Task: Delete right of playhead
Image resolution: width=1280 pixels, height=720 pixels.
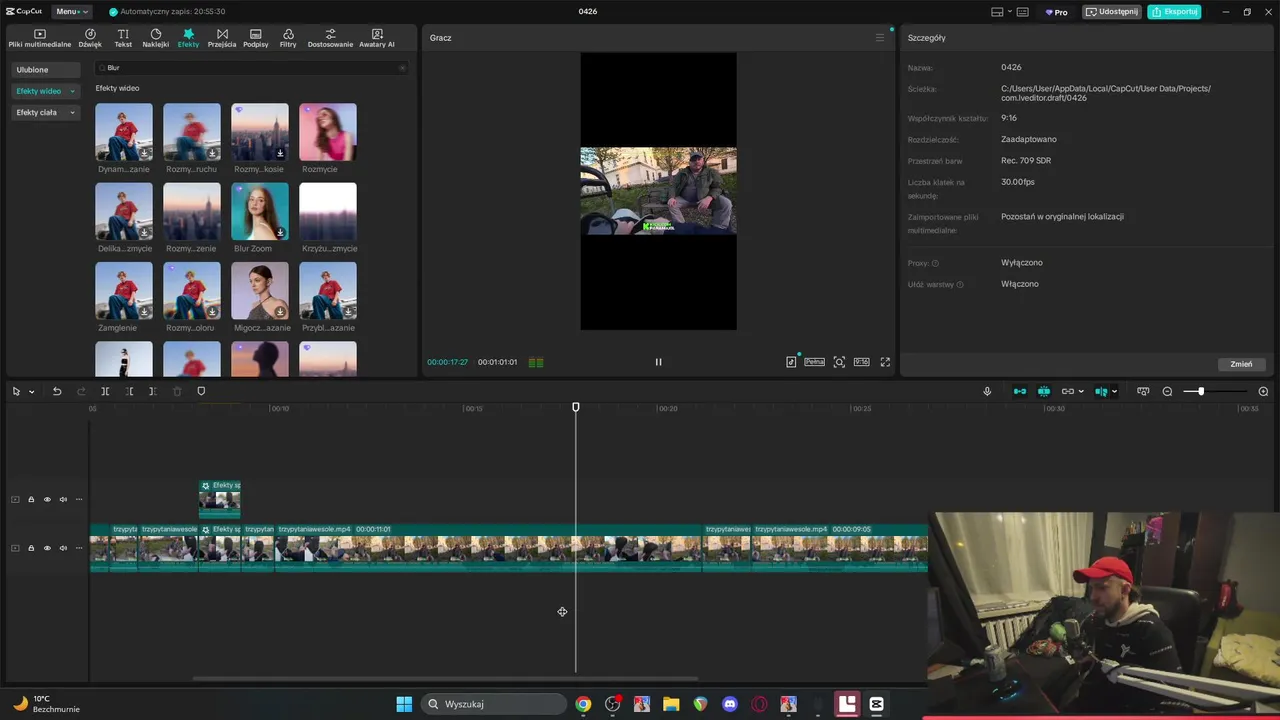Action: [152, 391]
